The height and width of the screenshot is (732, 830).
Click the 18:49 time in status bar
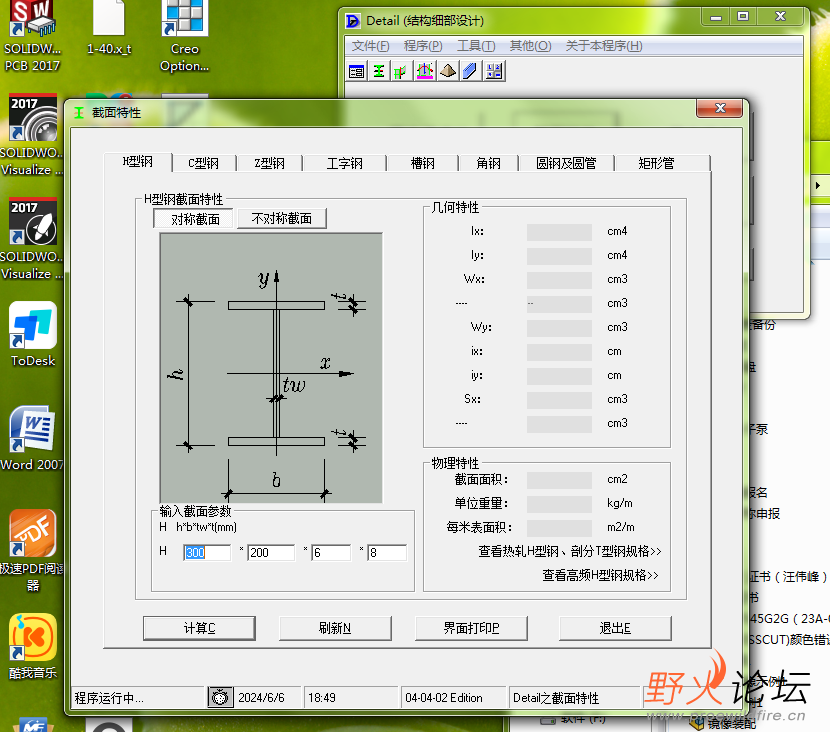(322, 698)
